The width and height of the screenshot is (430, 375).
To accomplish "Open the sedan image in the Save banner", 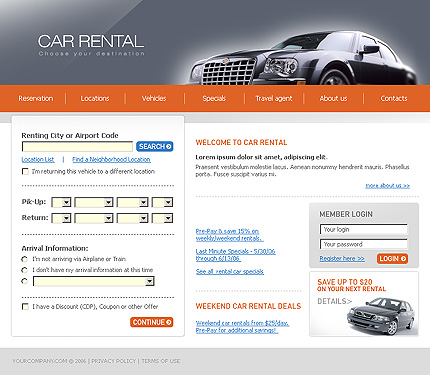I will tap(382, 316).
